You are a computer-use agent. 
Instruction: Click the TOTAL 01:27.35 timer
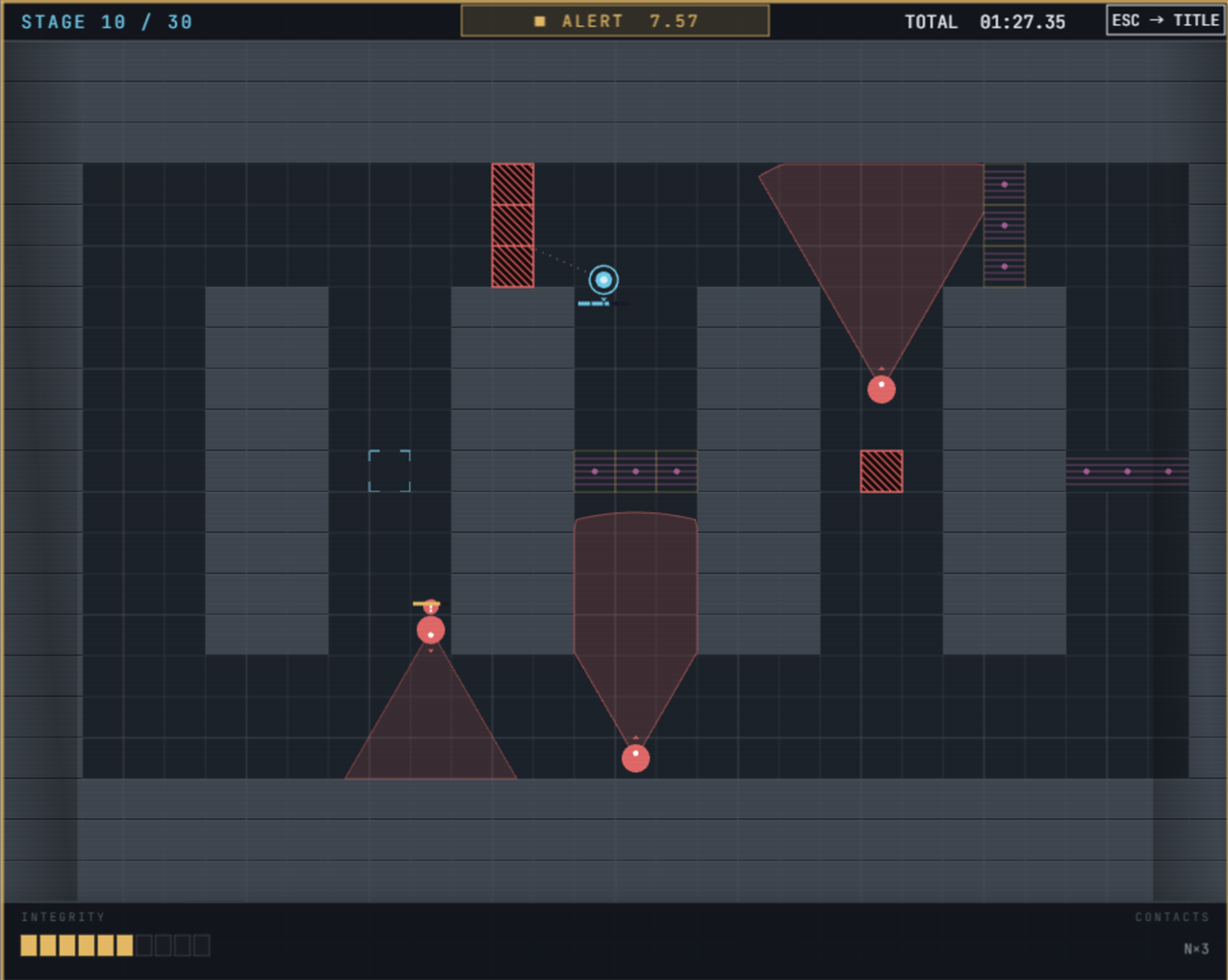[985, 21]
